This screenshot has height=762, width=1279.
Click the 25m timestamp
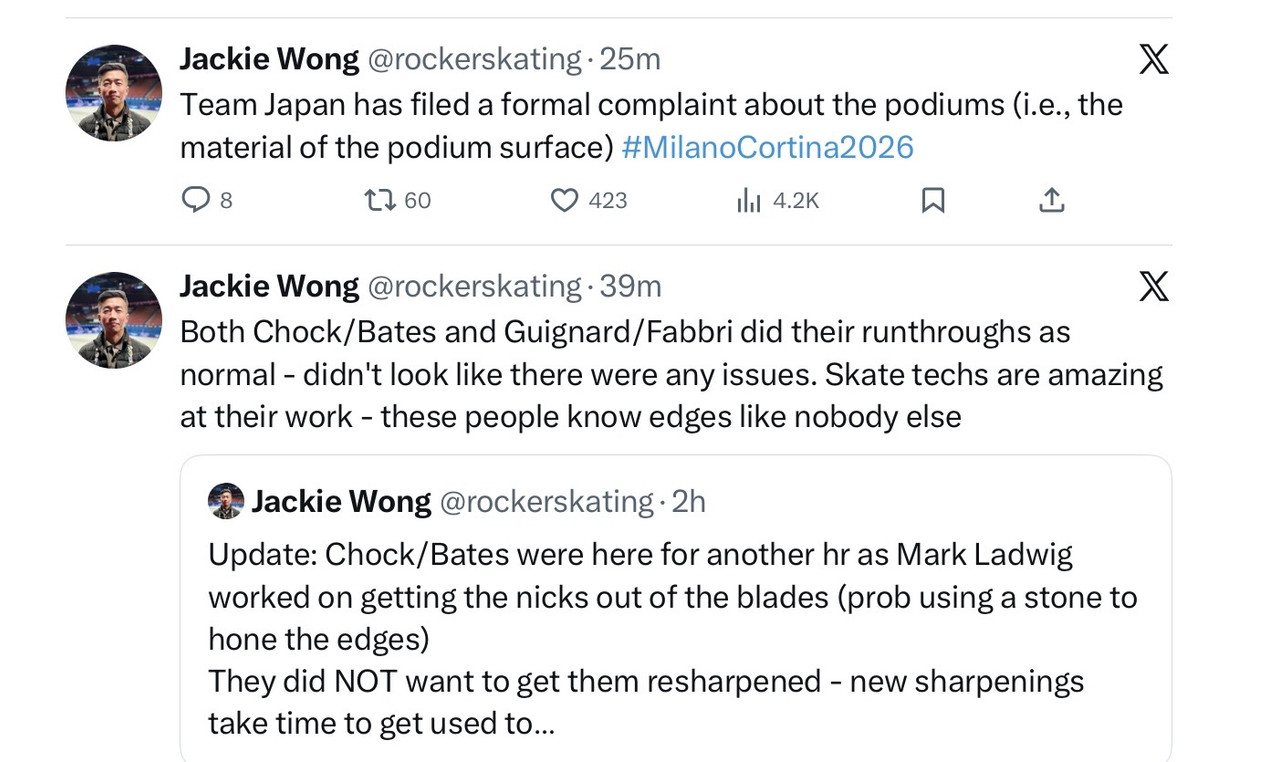(630, 60)
